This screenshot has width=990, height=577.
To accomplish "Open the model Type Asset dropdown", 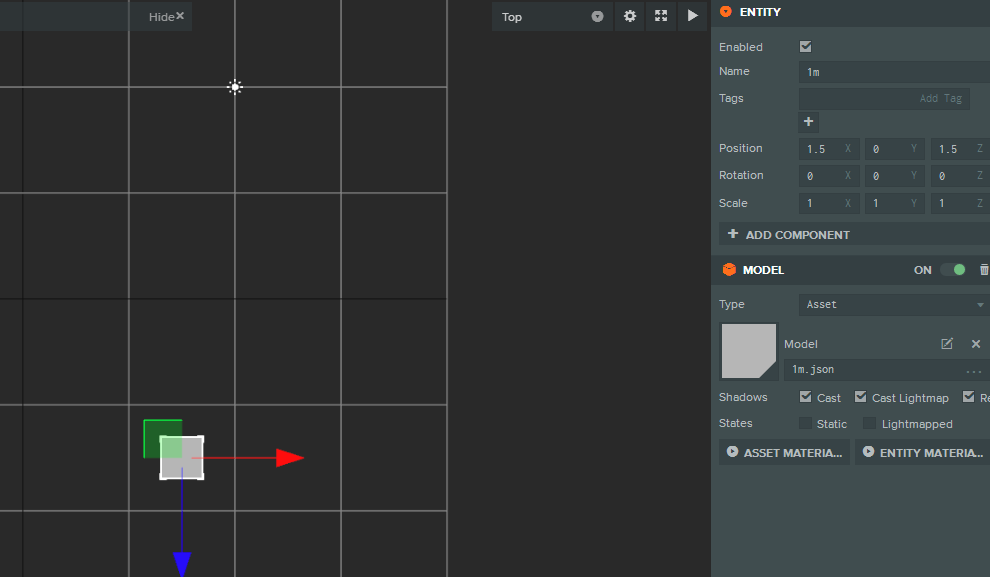I will click(x=893, y=304).
